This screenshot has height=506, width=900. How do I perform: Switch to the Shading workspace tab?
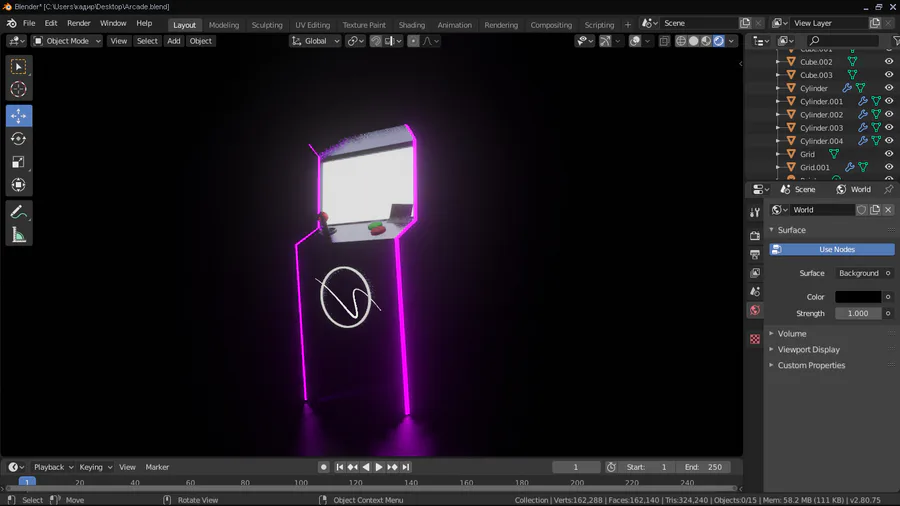[412, 25]
